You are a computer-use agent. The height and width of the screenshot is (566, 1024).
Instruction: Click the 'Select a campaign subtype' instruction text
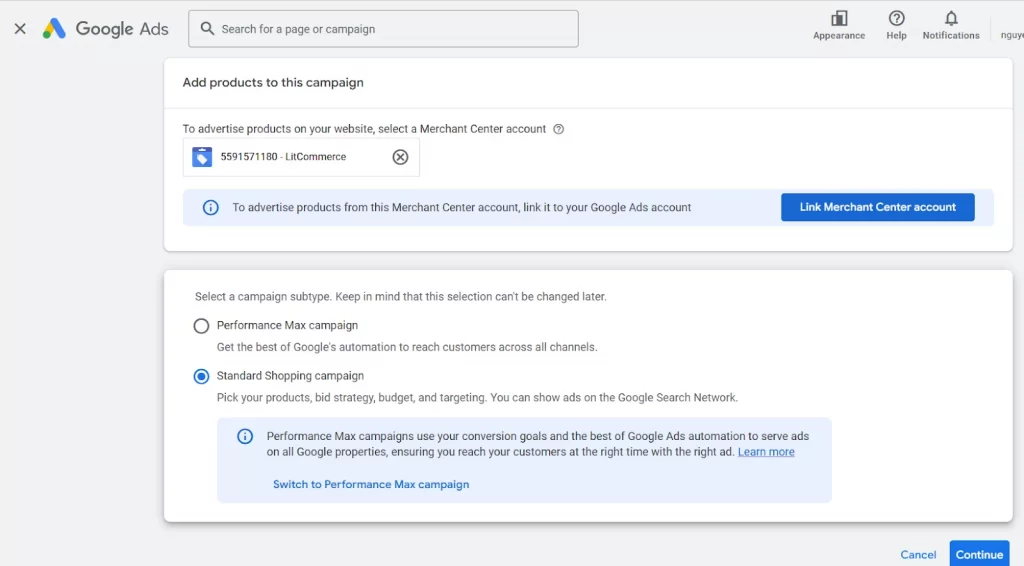(400, 296)
